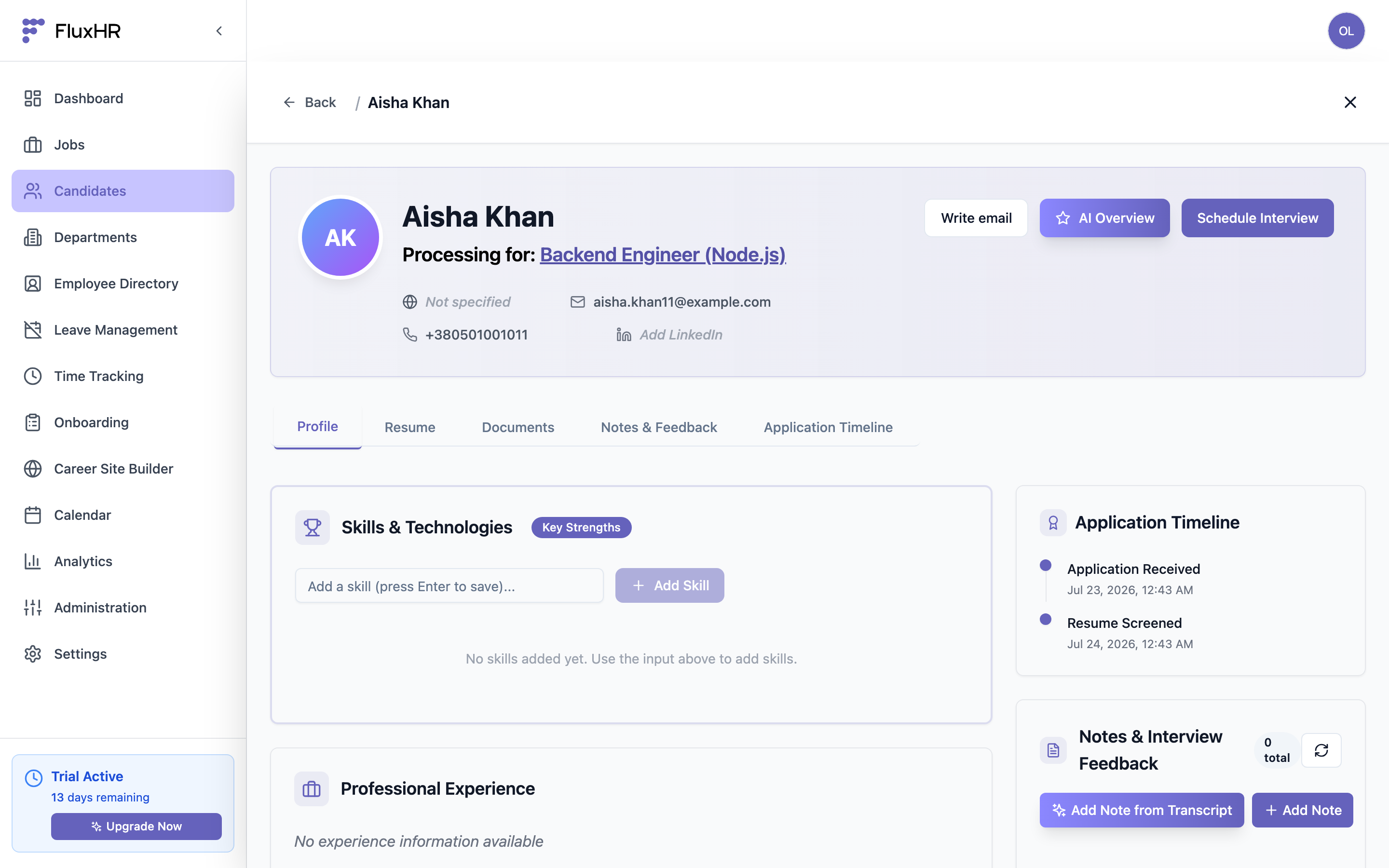This screenshot has width=1389, height=868.
Task: Click Add LinkedIn placeholder
Action: pyautogui.click(x=681, y=335)
